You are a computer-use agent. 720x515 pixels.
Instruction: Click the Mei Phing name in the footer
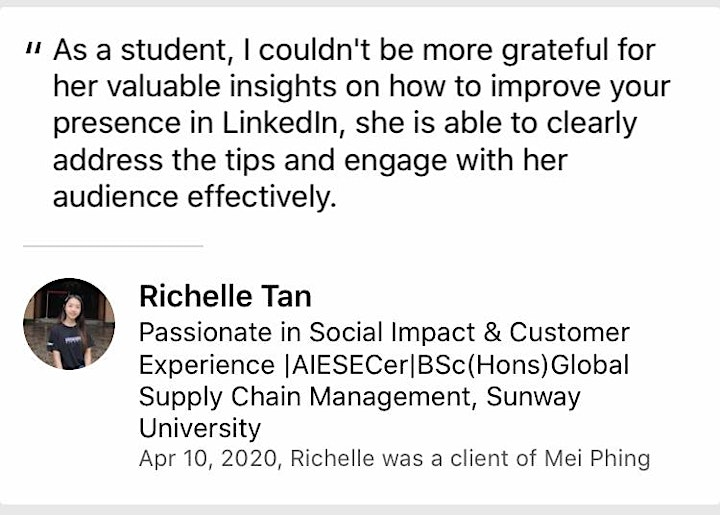[x=597, y=459]
